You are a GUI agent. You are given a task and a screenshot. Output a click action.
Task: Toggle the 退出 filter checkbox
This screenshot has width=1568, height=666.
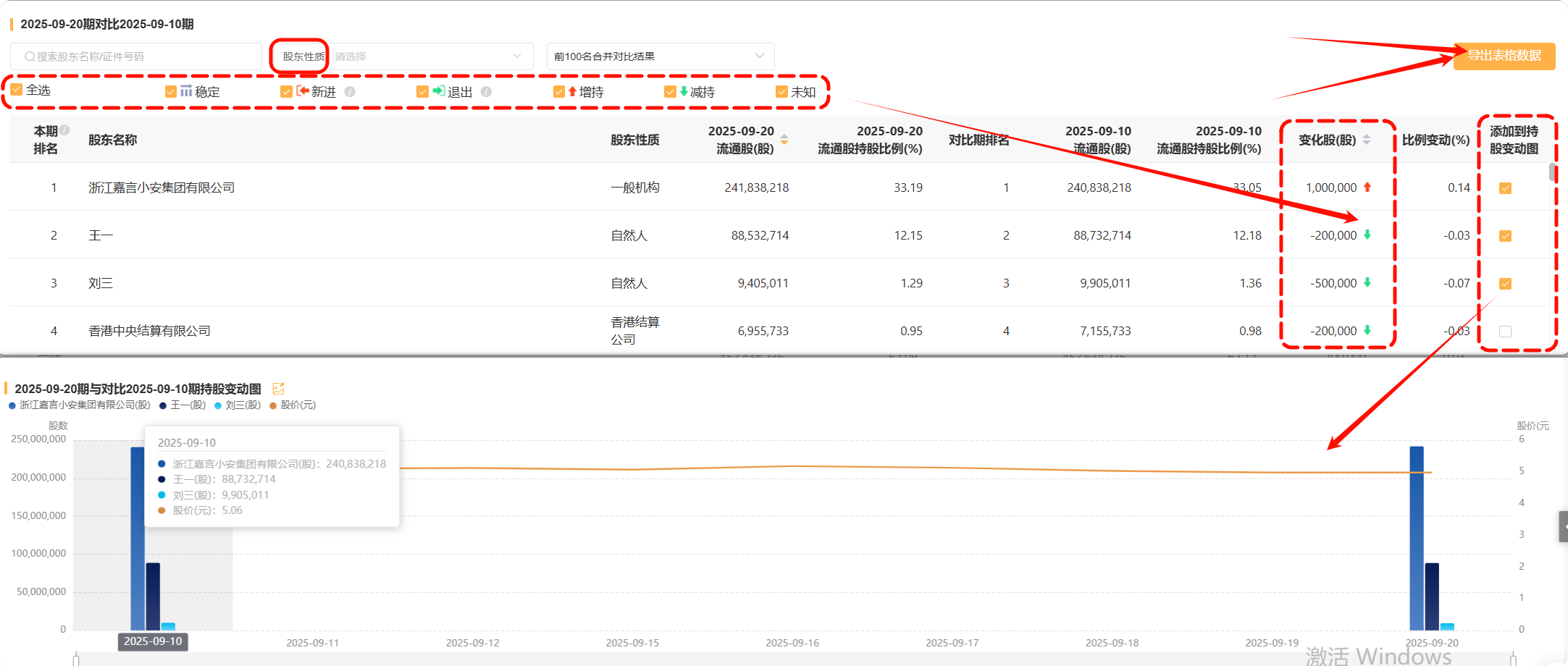423,92
